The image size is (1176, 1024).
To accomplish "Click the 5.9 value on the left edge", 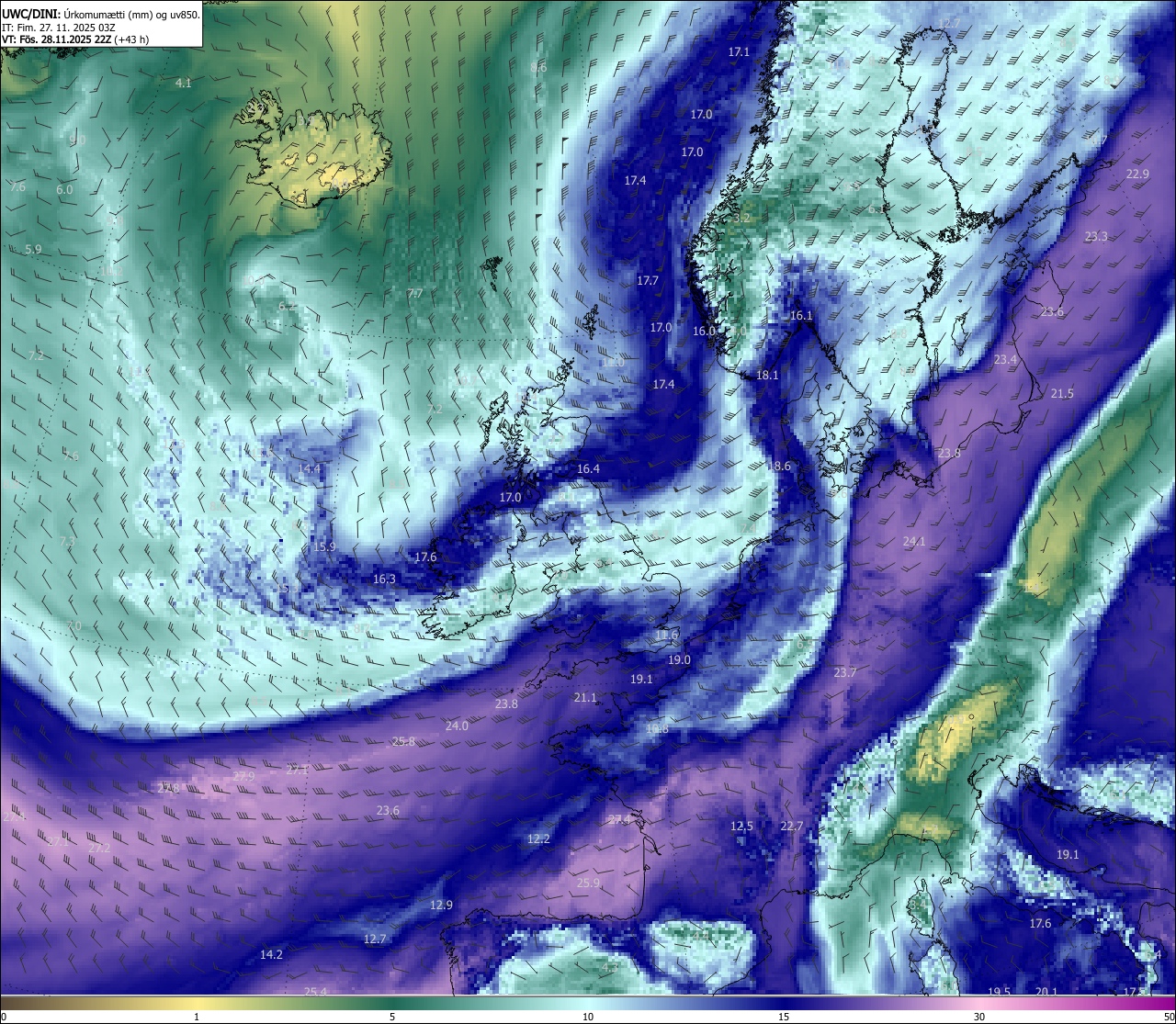I will (x=33, y=250).
